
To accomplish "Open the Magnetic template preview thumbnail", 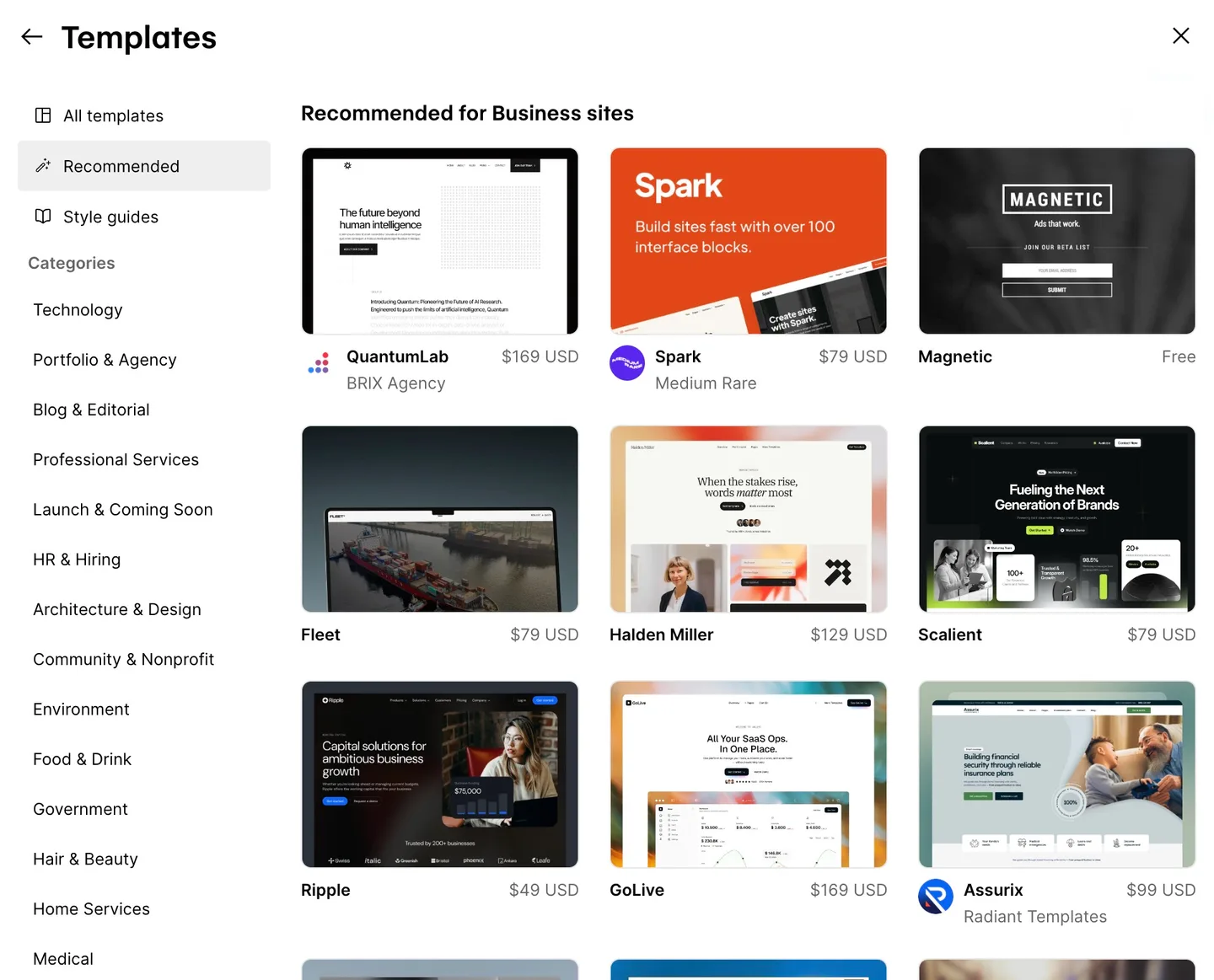I will (1057, 241).
